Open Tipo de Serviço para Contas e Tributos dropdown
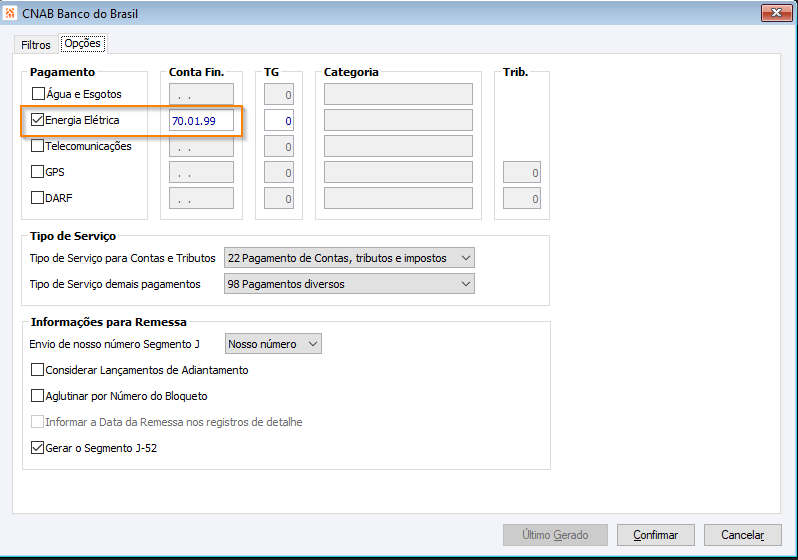798x560 pixels. [349, 258]
